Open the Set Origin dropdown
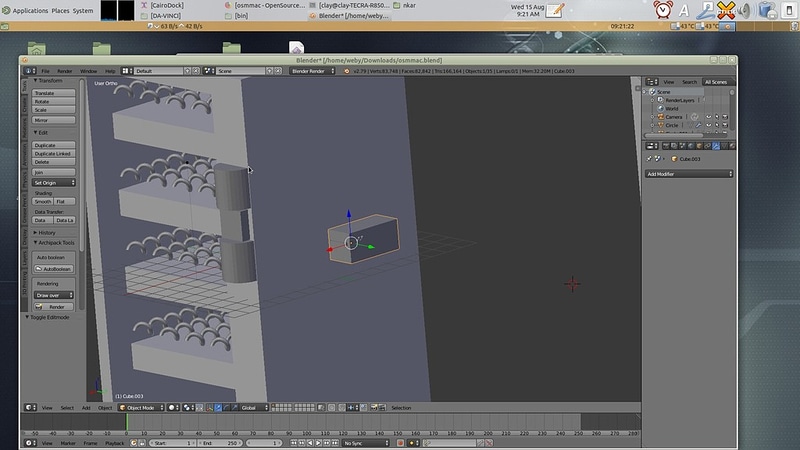800x450 pixels. (x=54, y=183)
